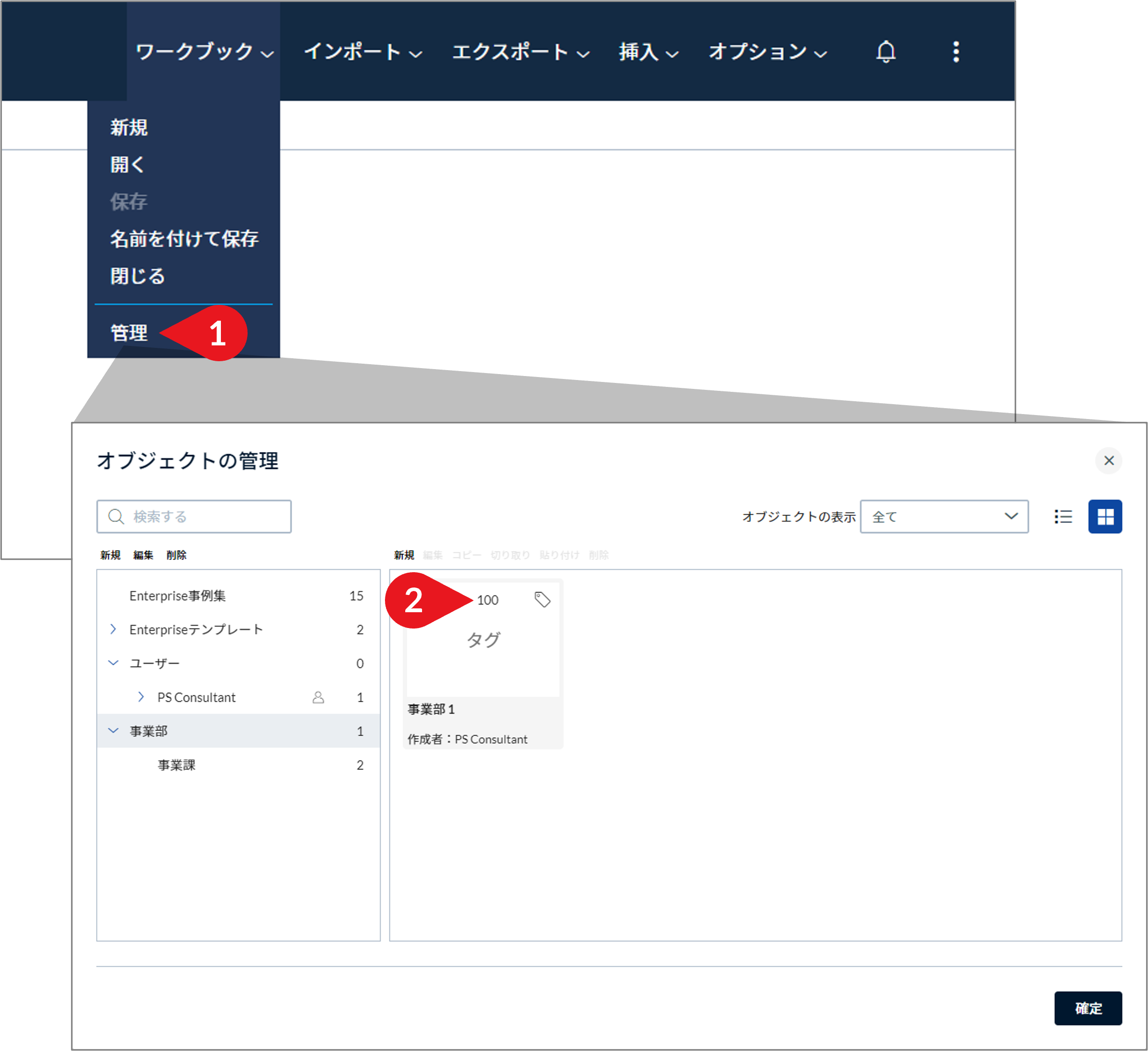The image size is (1148, 1051).
Task: Open the オブジェクトの表示 dropdown showing 全て
Action: pyautogui.click(x=945, y=516)
